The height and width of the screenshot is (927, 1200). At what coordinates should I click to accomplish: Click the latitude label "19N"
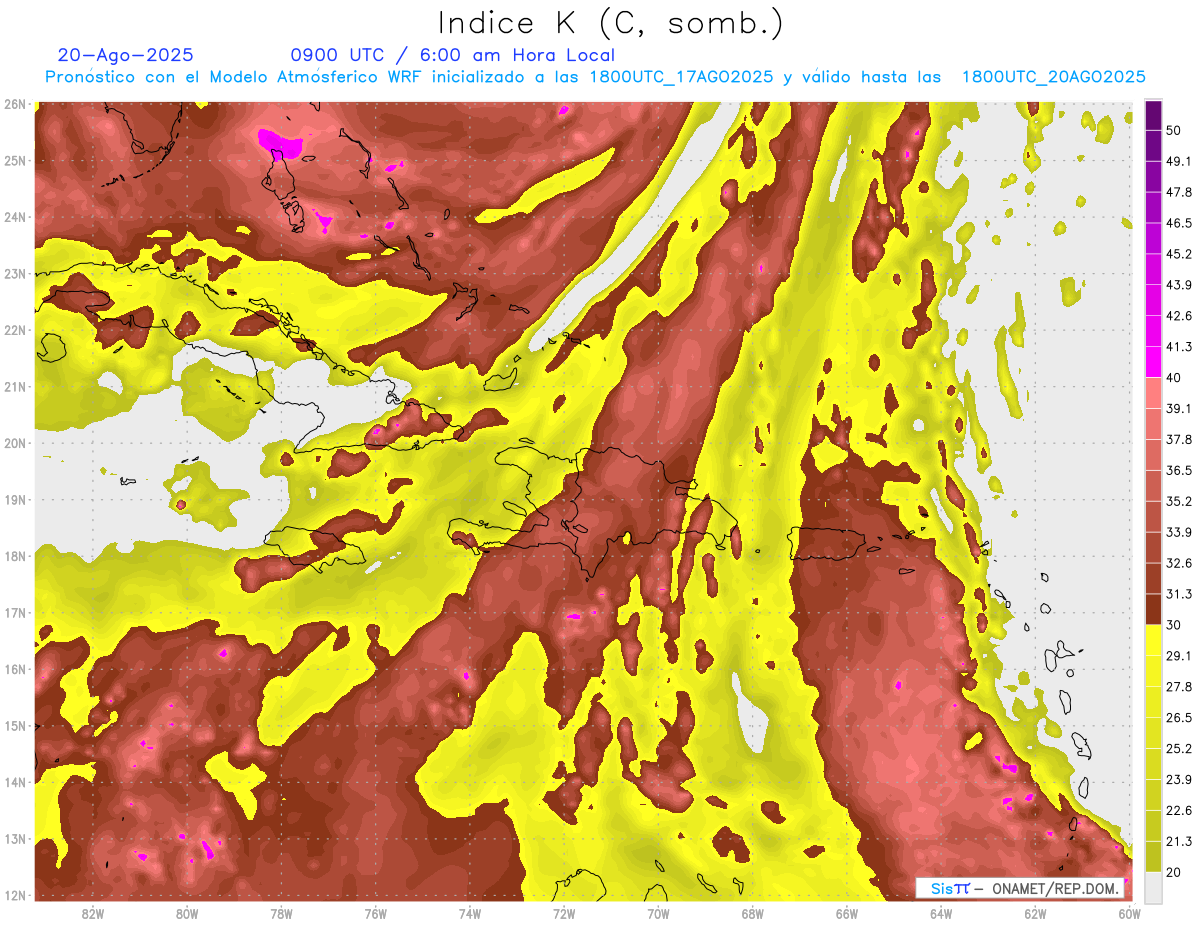[x=15, y=500]
